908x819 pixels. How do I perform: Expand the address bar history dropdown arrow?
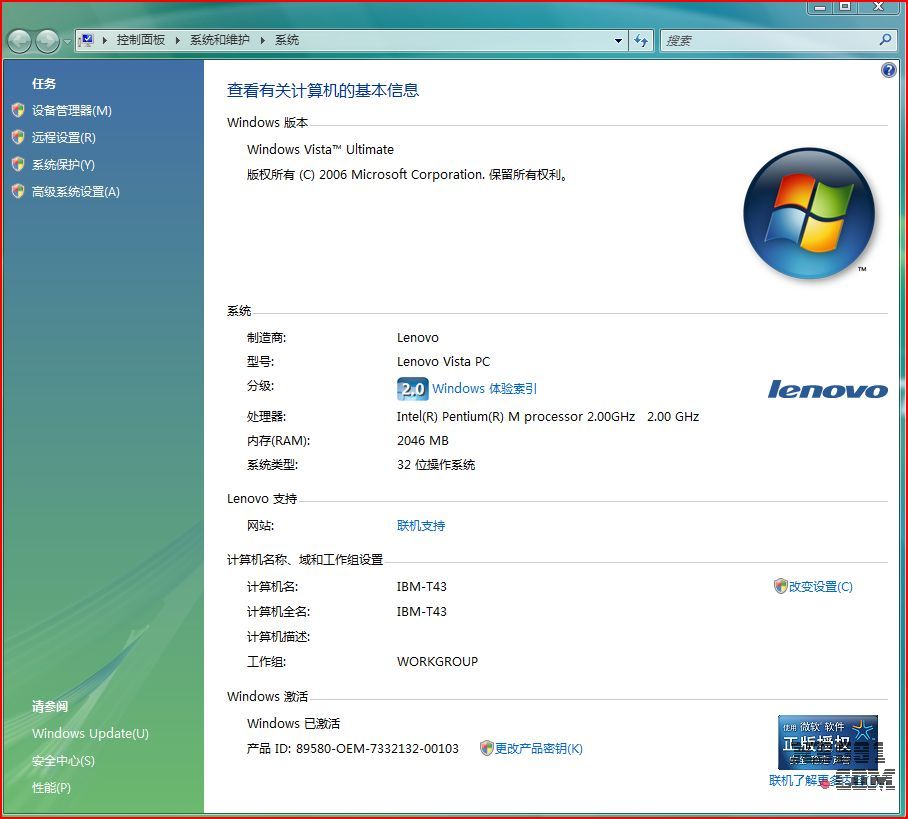[x=619, y=41]
